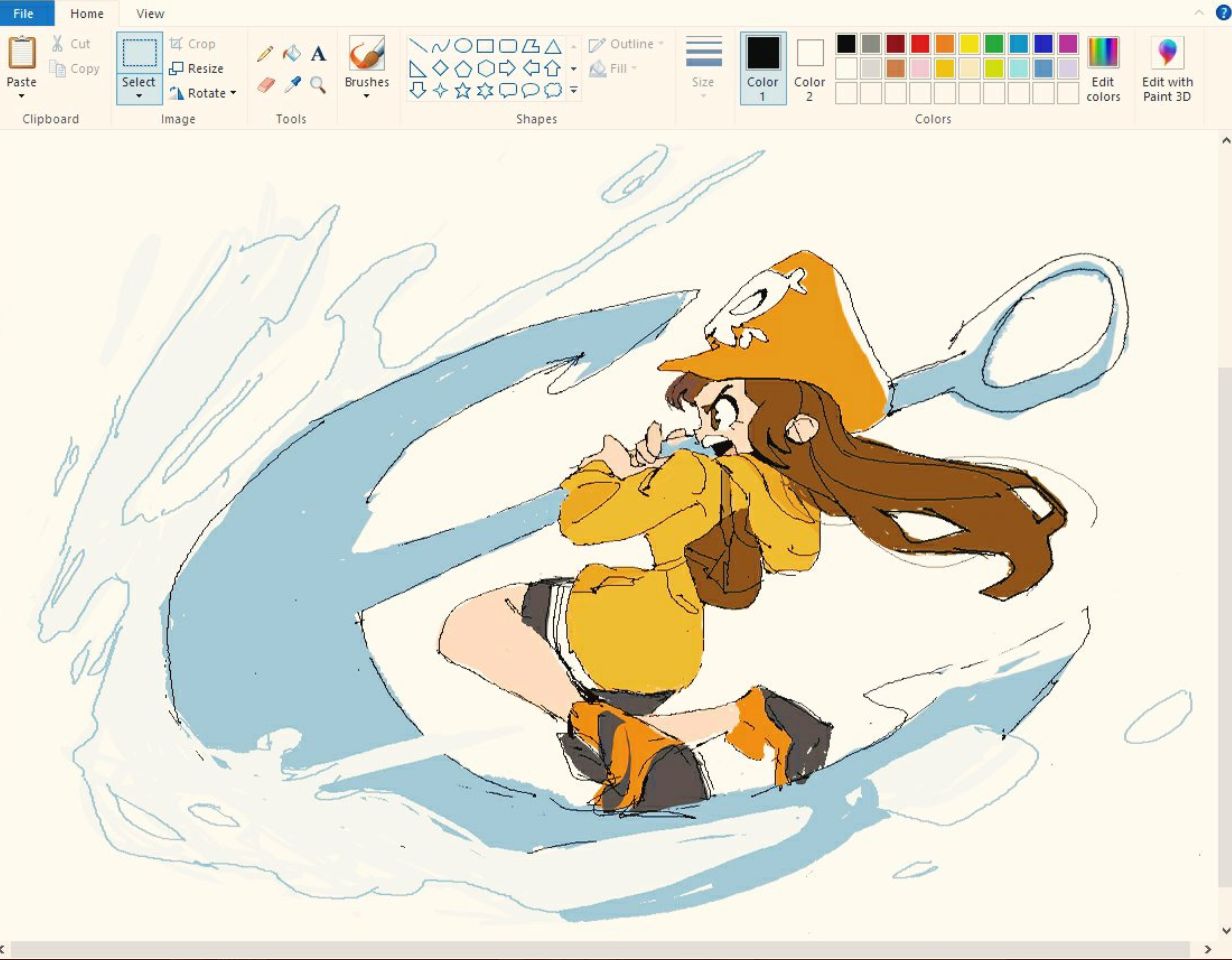Select the red color swatch

click(x=920, y=43)
